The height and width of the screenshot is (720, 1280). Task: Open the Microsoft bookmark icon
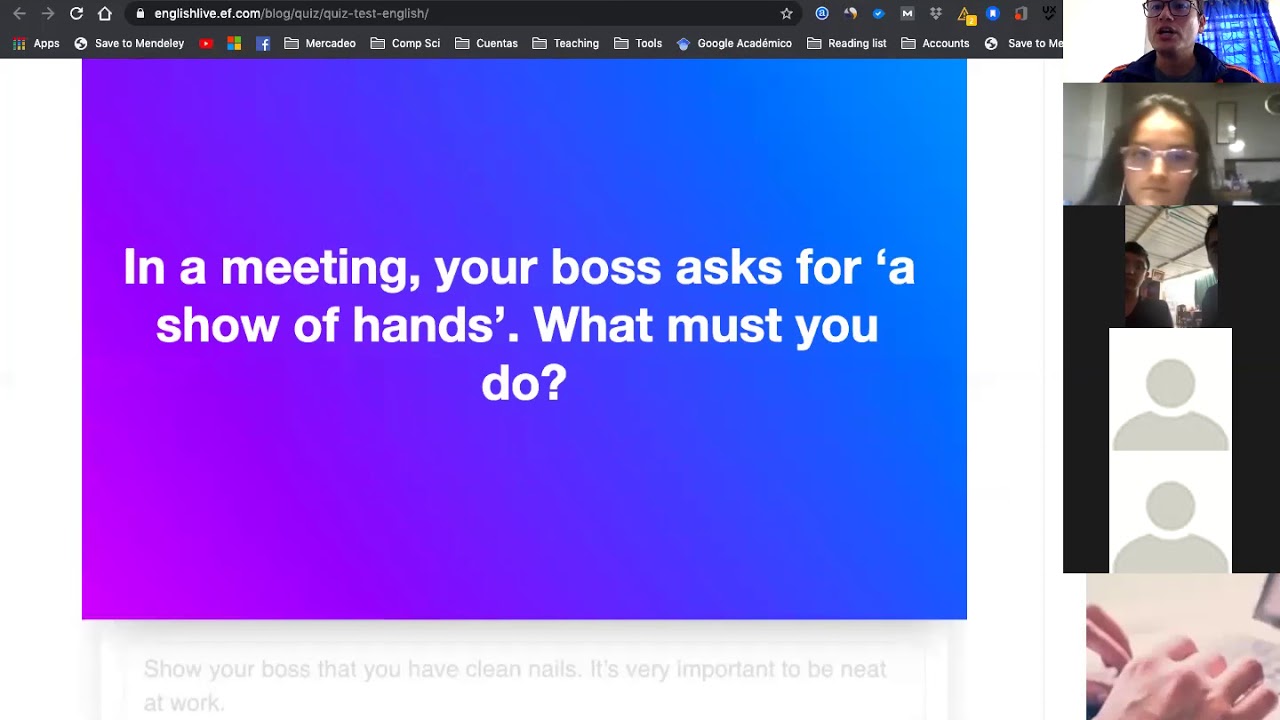[234, 44]
